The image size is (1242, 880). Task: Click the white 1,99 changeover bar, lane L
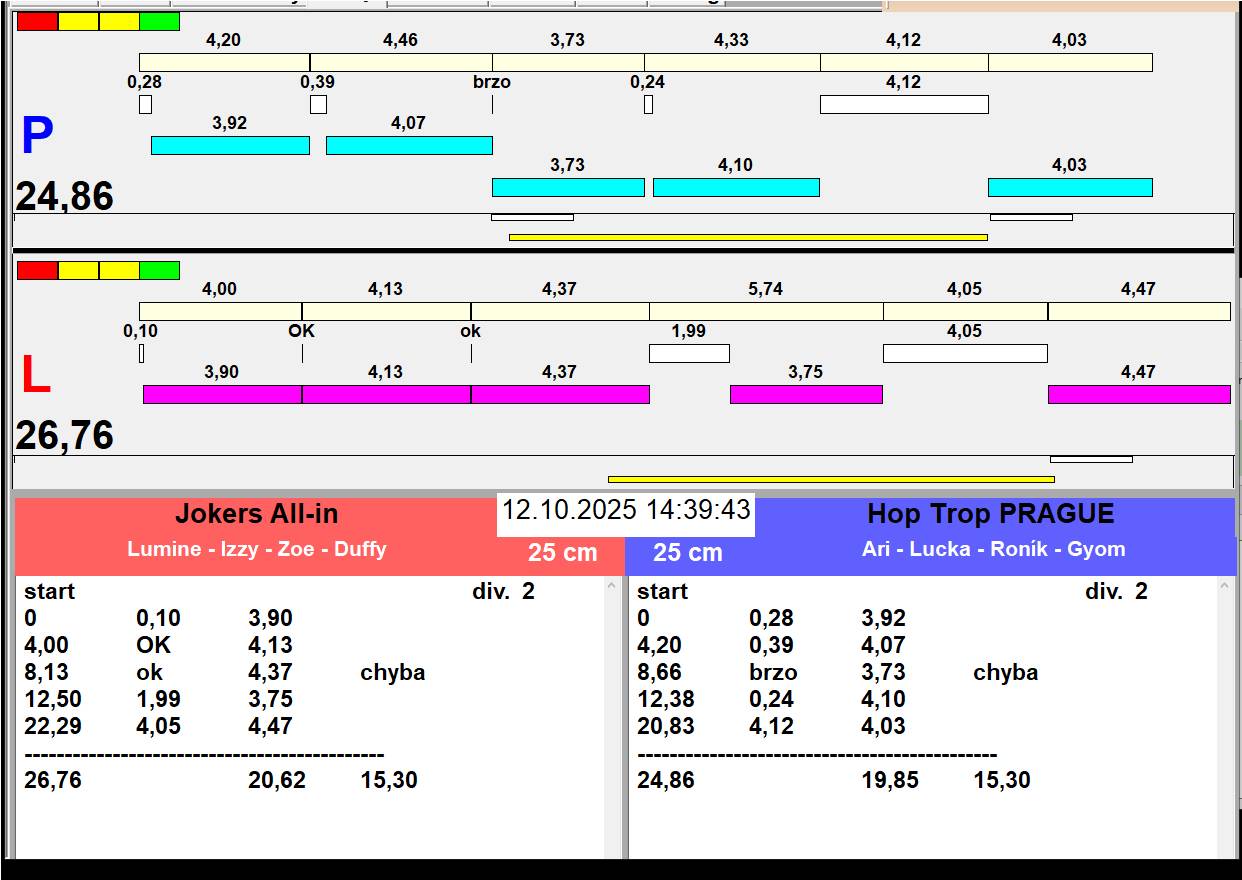689,353
